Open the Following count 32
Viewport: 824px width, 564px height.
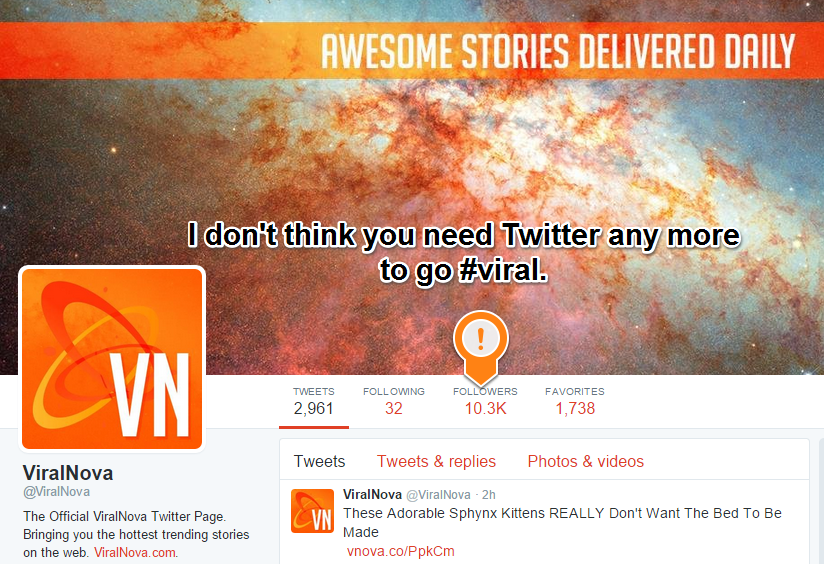pos(394,401)
